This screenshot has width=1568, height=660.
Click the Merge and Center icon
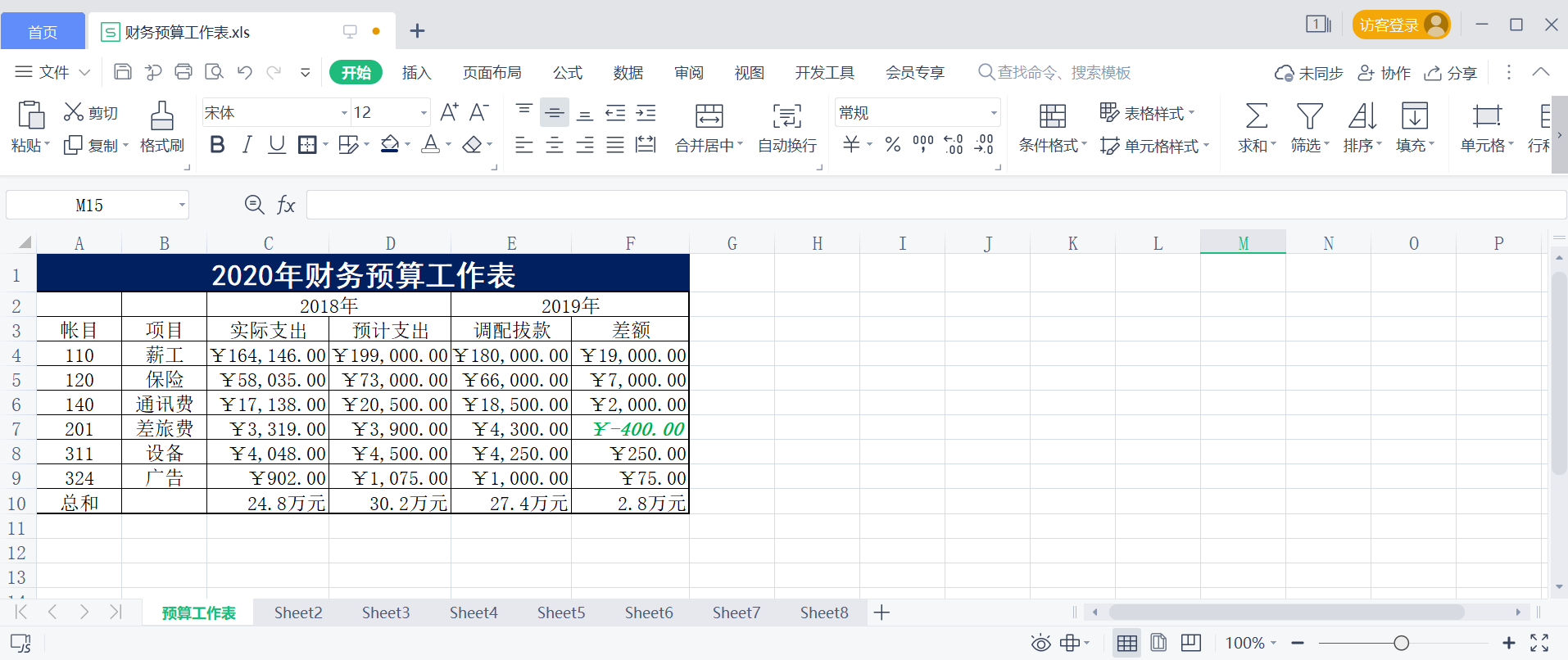coord(709,115)
